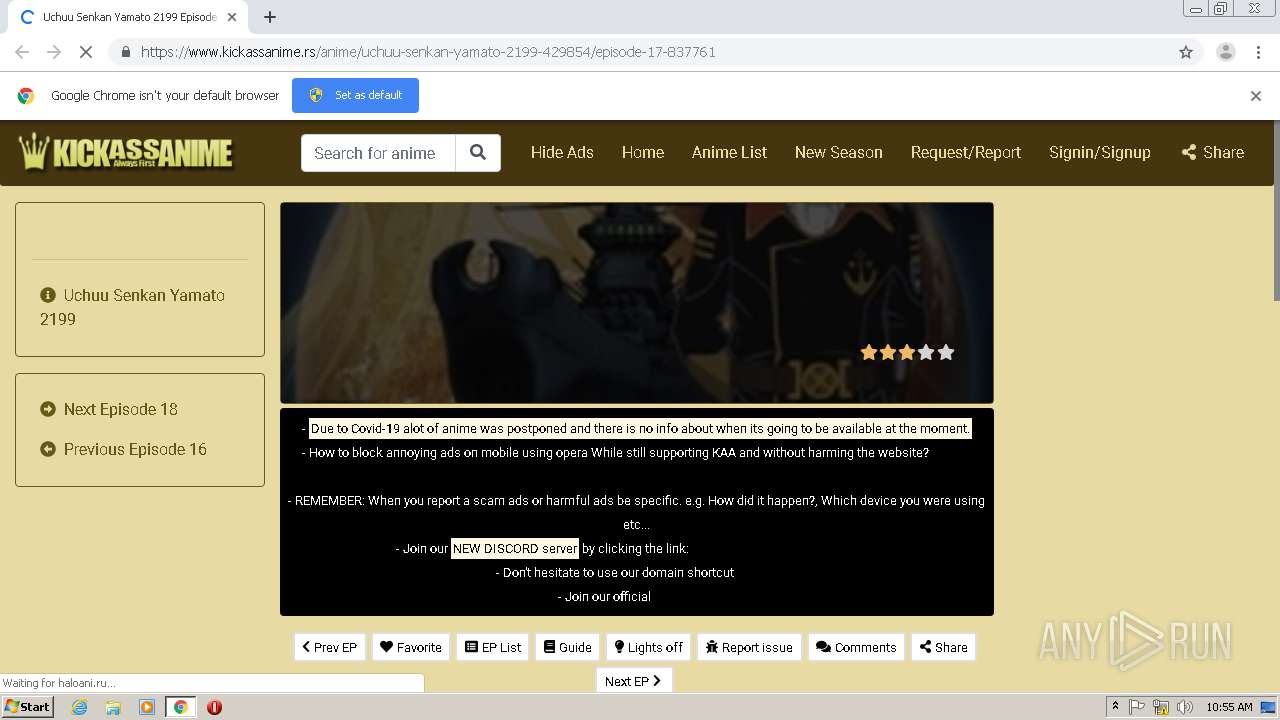Click the Next EP button
Screen dimensions: 1280x720
634,681
